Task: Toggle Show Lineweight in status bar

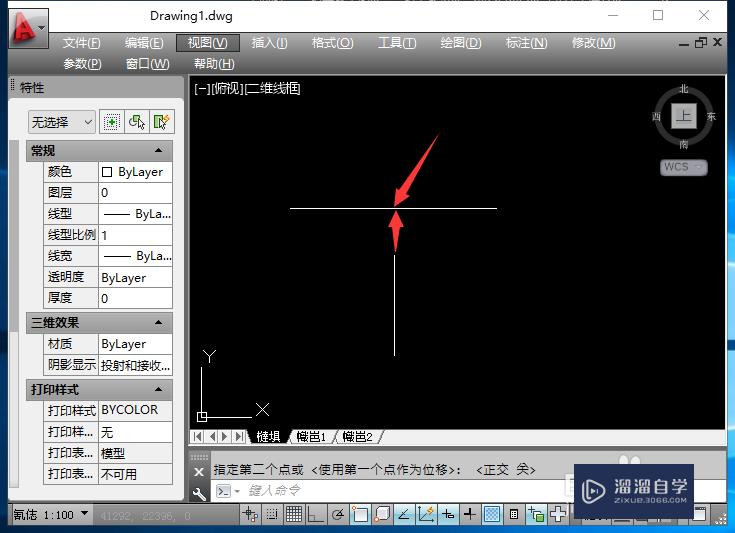Action: point(470,515)
